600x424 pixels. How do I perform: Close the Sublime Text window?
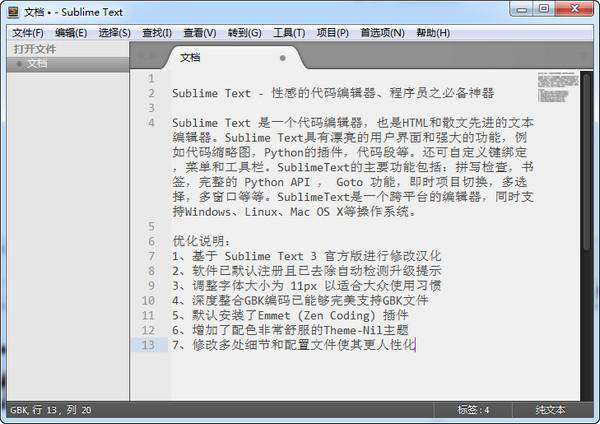click(x=574, y=9)
